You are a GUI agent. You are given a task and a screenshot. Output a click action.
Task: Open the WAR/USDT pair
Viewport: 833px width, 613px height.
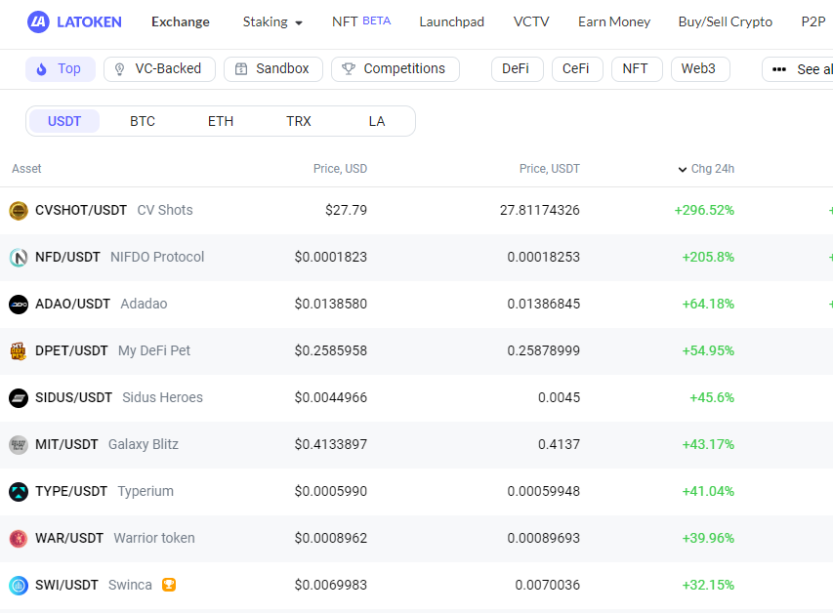tap(69, 538)
